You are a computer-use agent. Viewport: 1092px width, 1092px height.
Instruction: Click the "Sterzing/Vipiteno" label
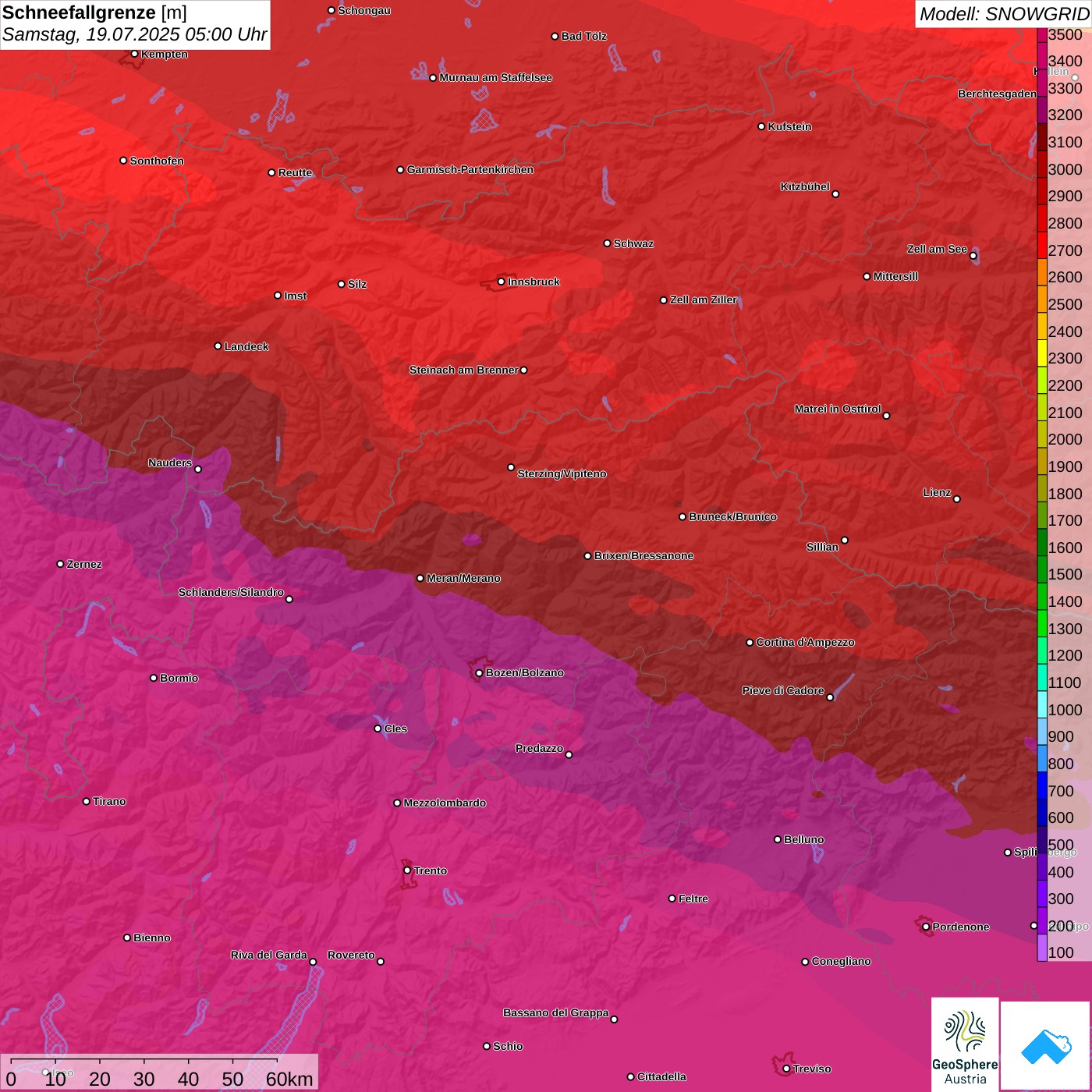(x=562, y=474)
